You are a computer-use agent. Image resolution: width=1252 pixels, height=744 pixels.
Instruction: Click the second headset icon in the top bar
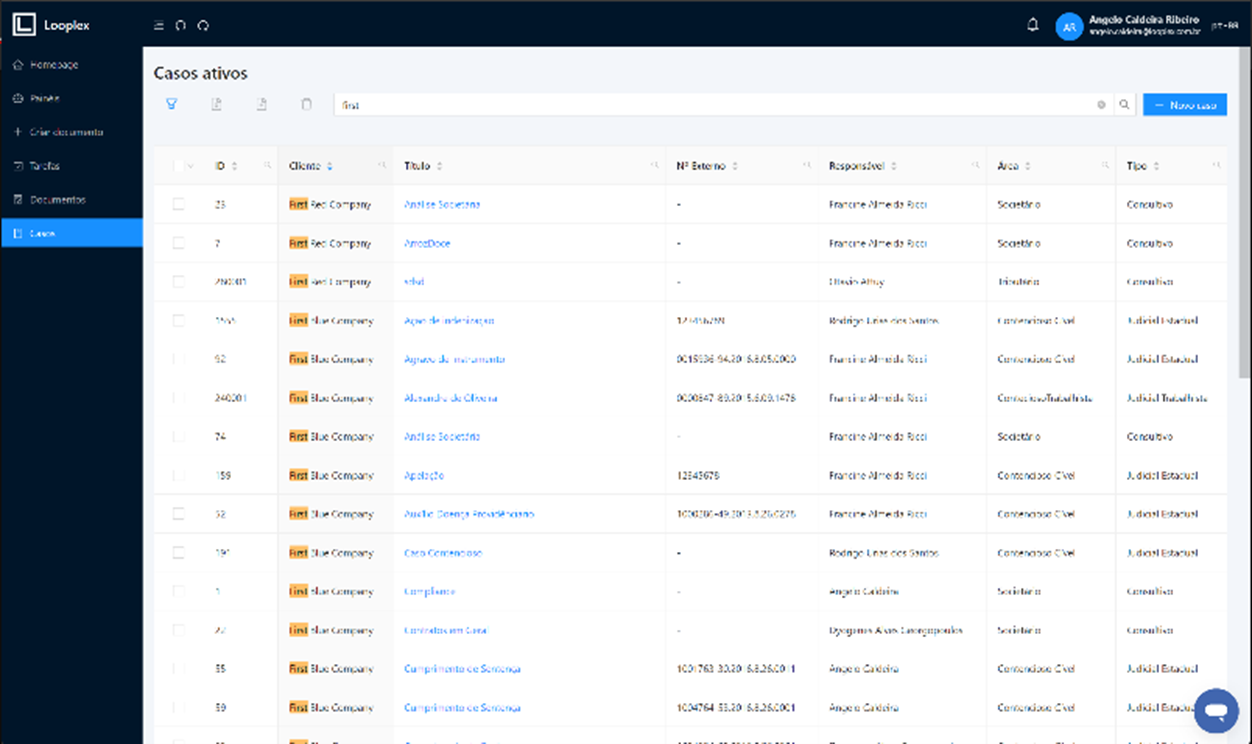click(x=204, y=26)
